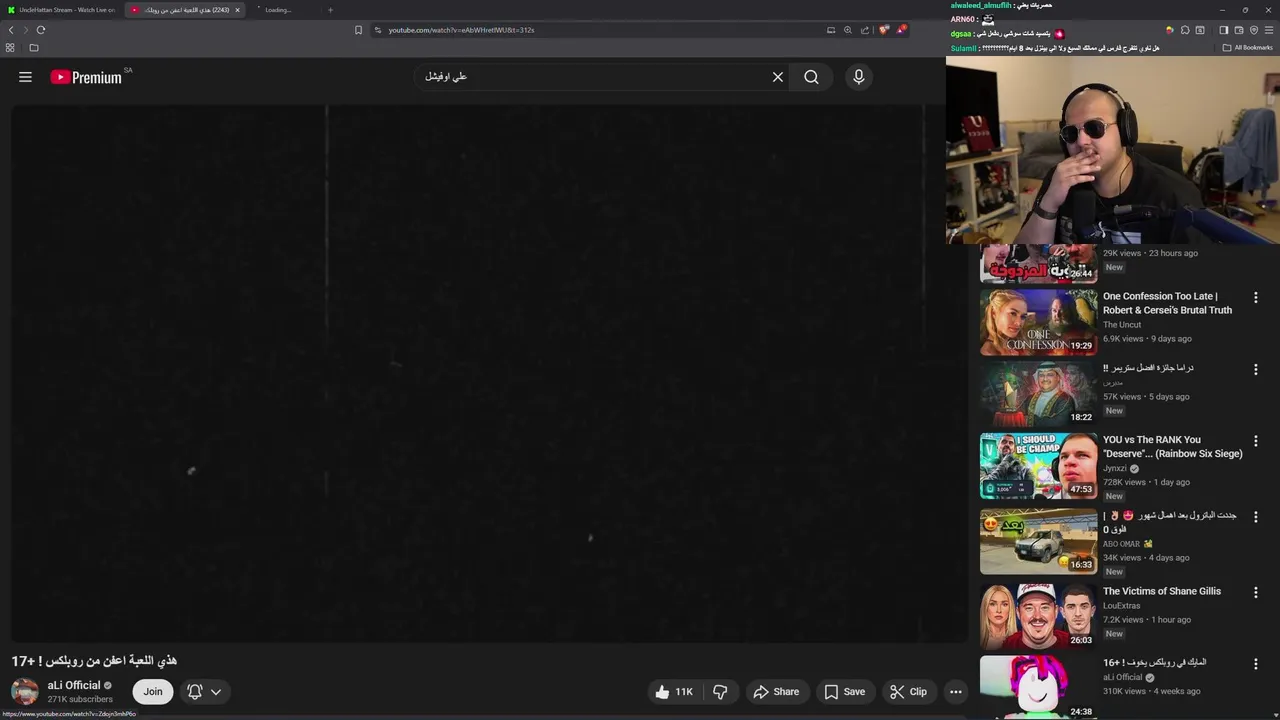Open options for the 310K views aLi Official video

(x=1256, y=664)
